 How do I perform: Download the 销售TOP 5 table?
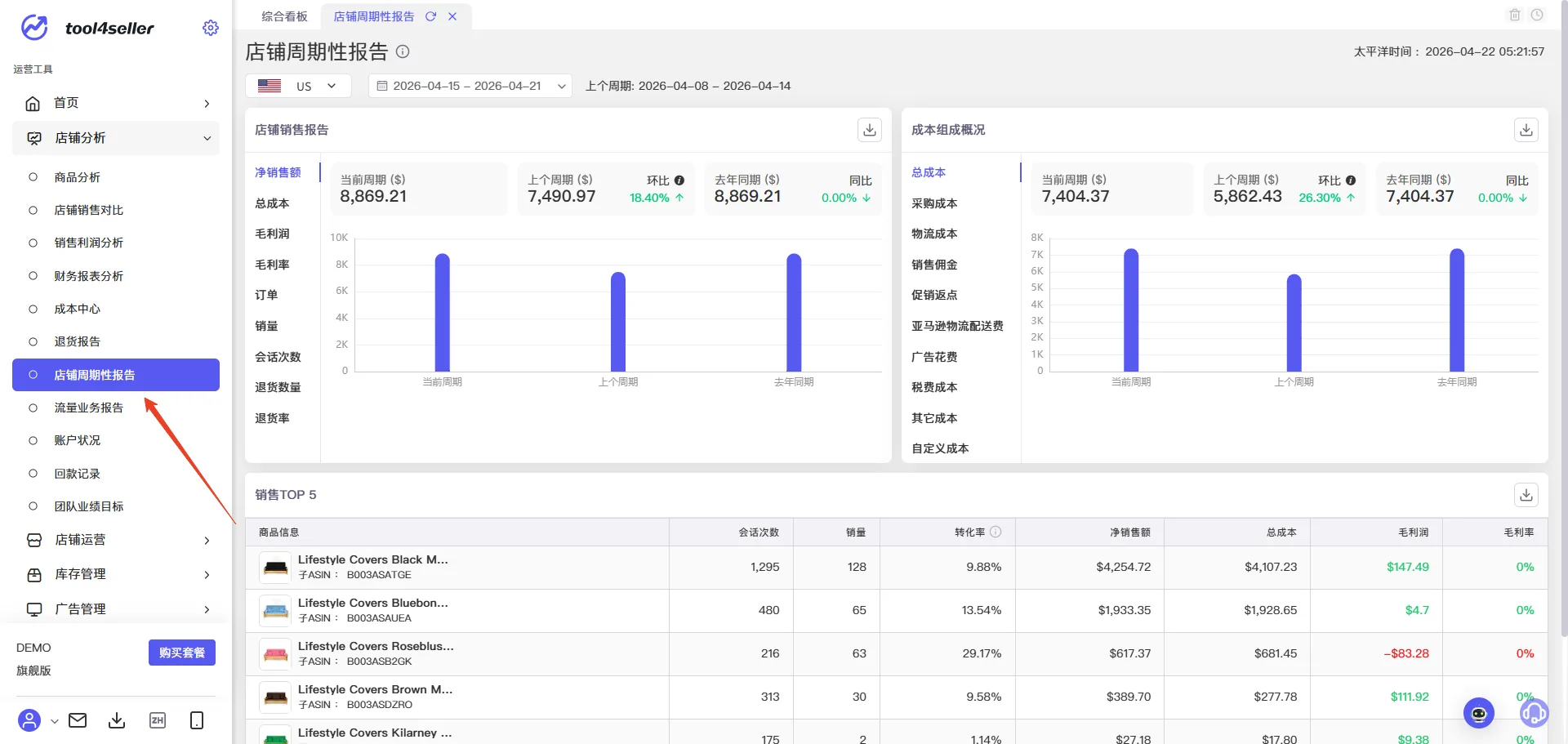click(x=1526, y=494)
